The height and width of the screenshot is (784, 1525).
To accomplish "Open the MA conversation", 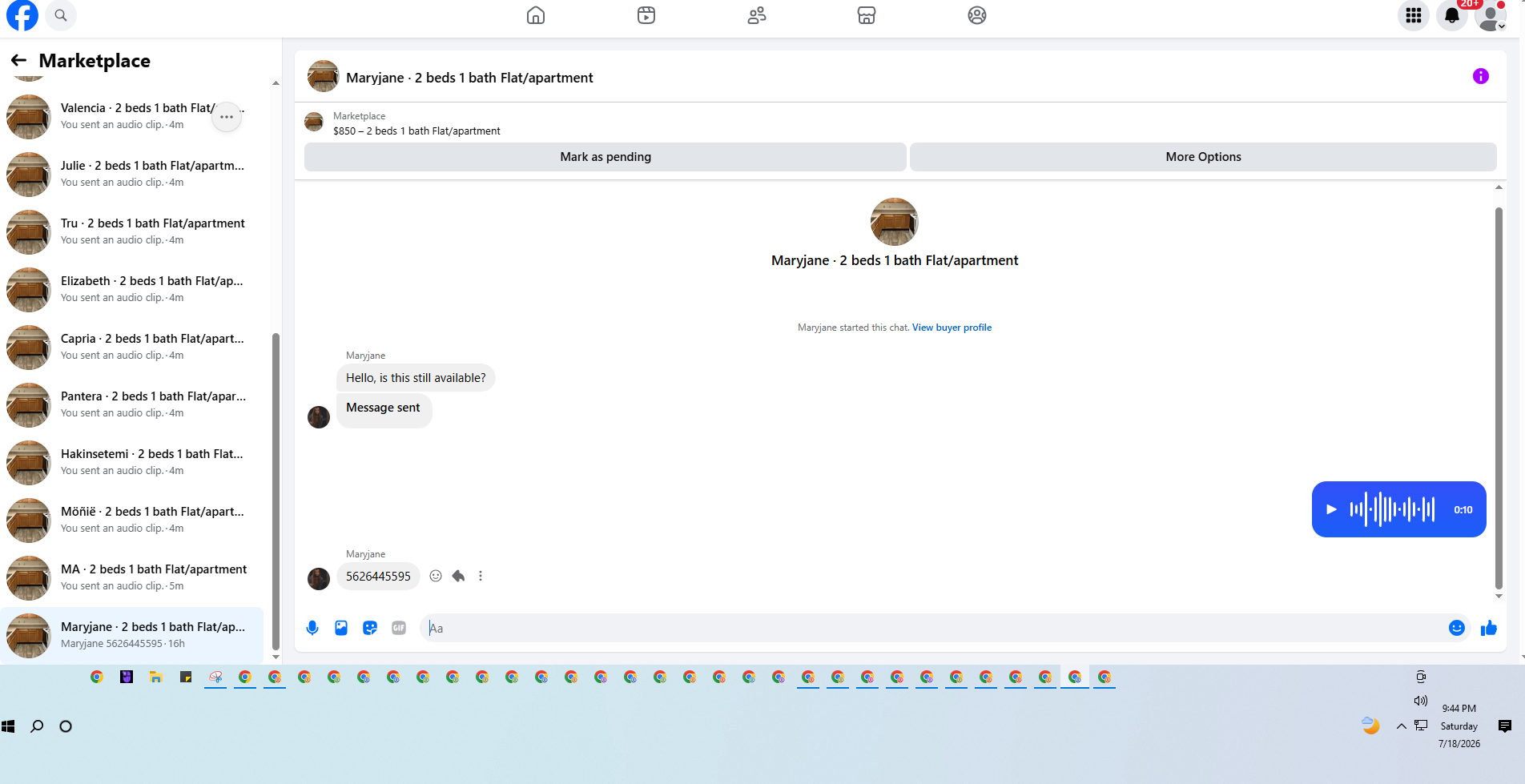I will click(132, 578).
